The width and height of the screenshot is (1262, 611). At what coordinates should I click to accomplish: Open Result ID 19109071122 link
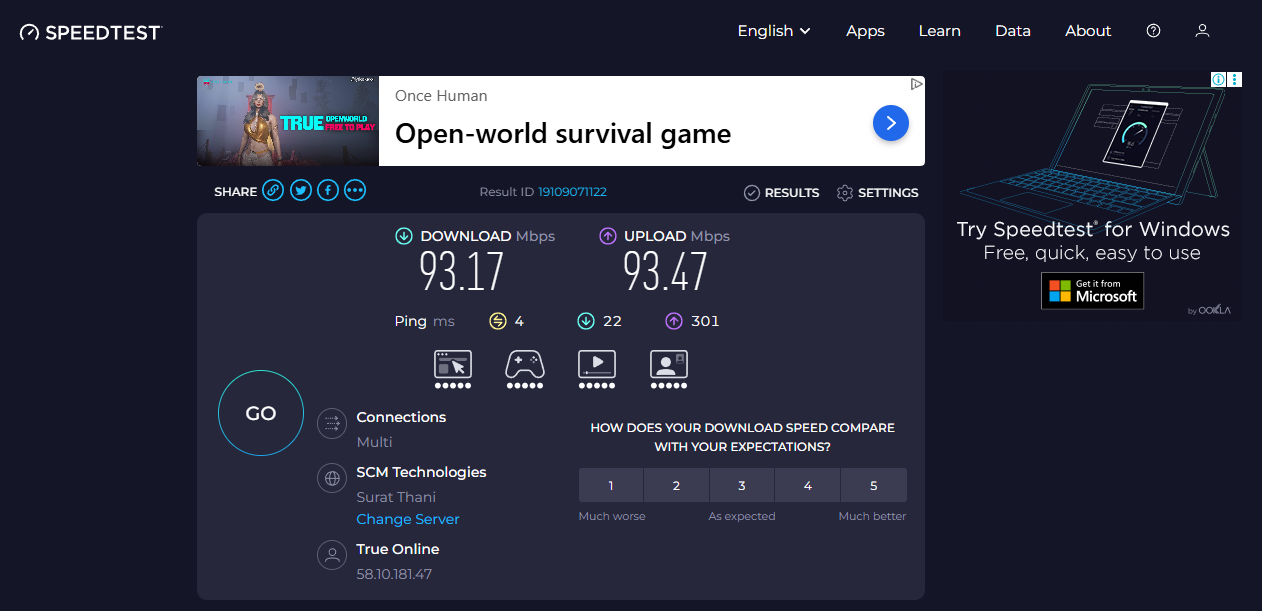tap(572, 192)
